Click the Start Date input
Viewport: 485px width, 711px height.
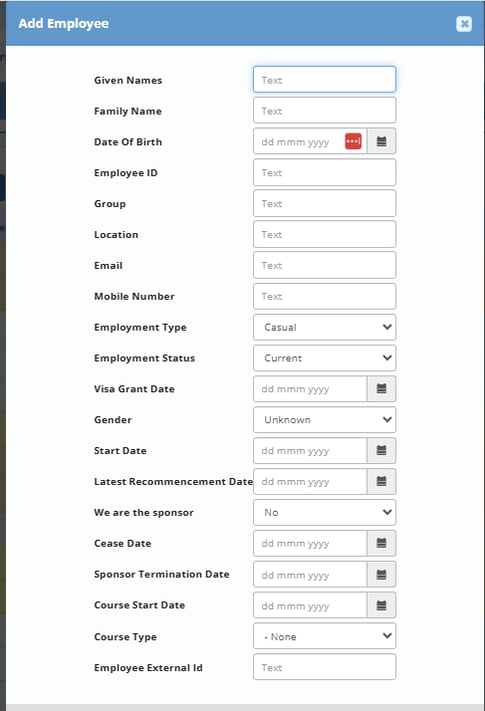[310, 450]
